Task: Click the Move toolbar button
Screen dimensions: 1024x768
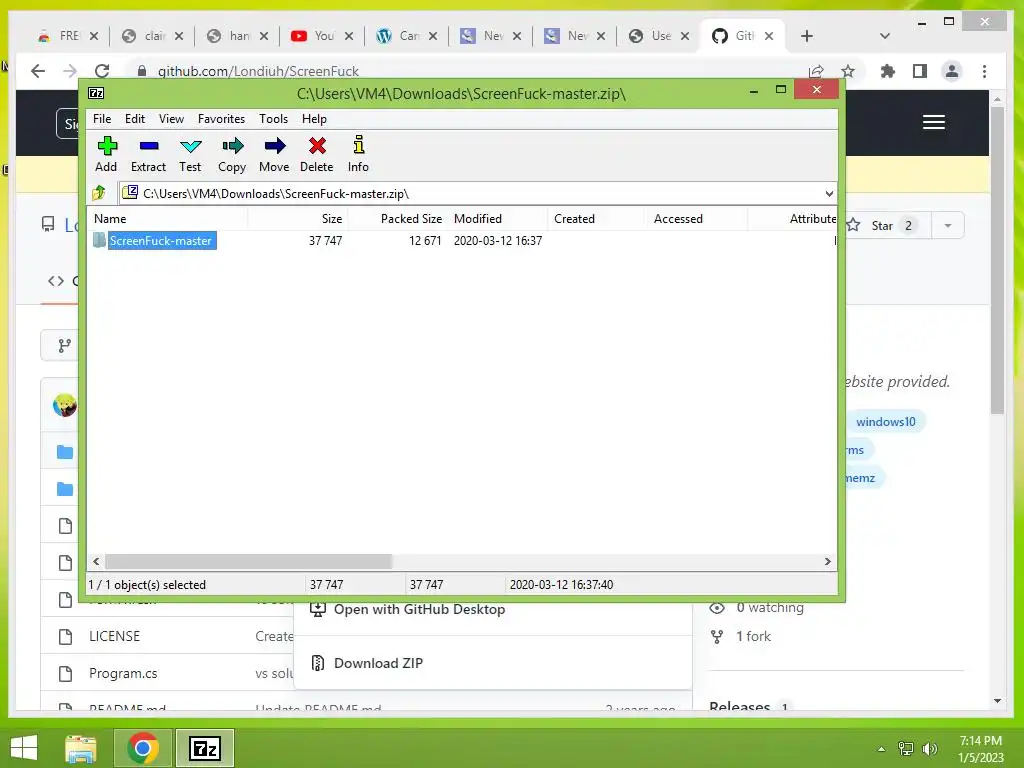Action: pyautogui.click(x=274, y=154)
